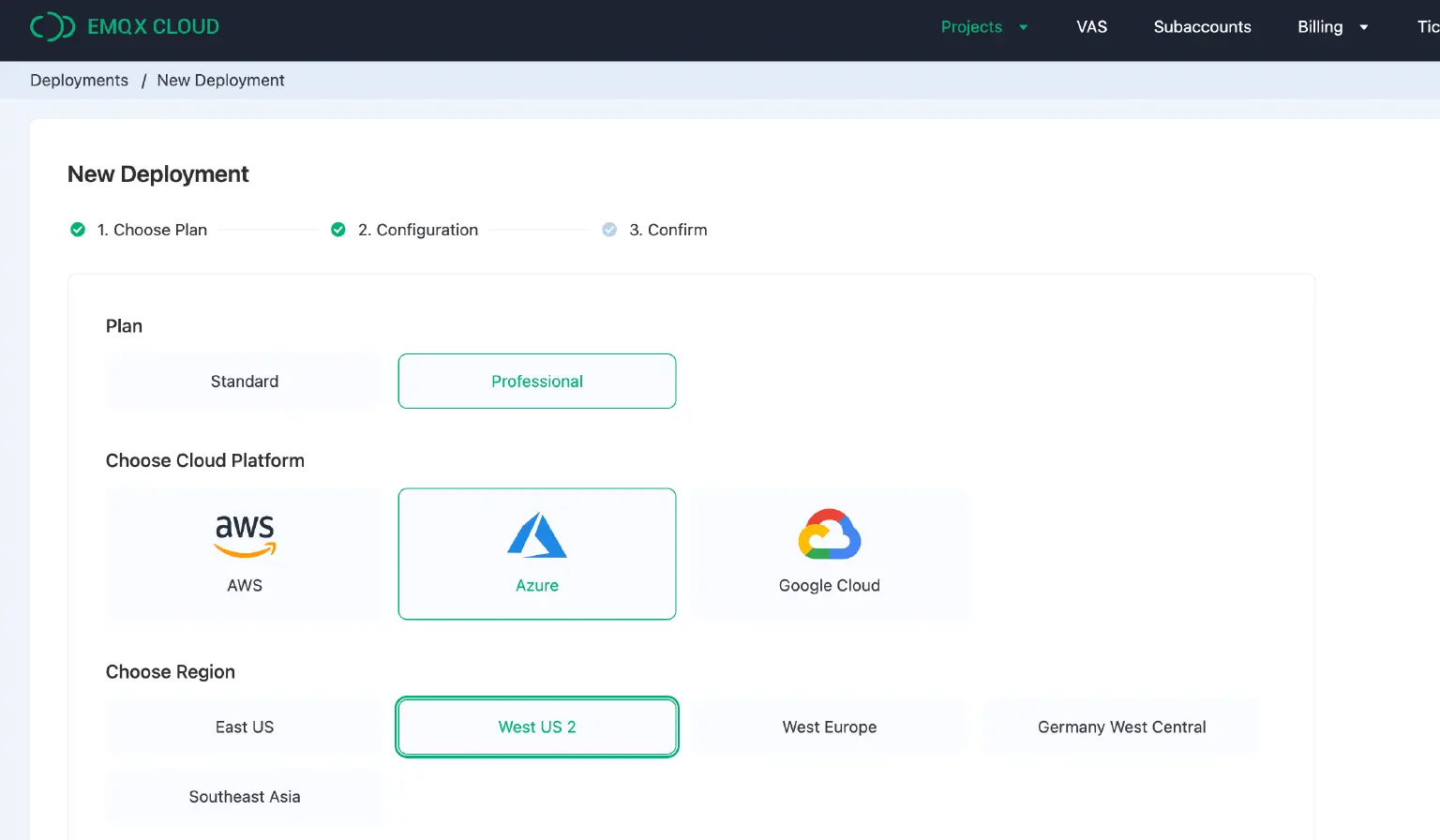Select the Standard plan option

pos(244,382)
